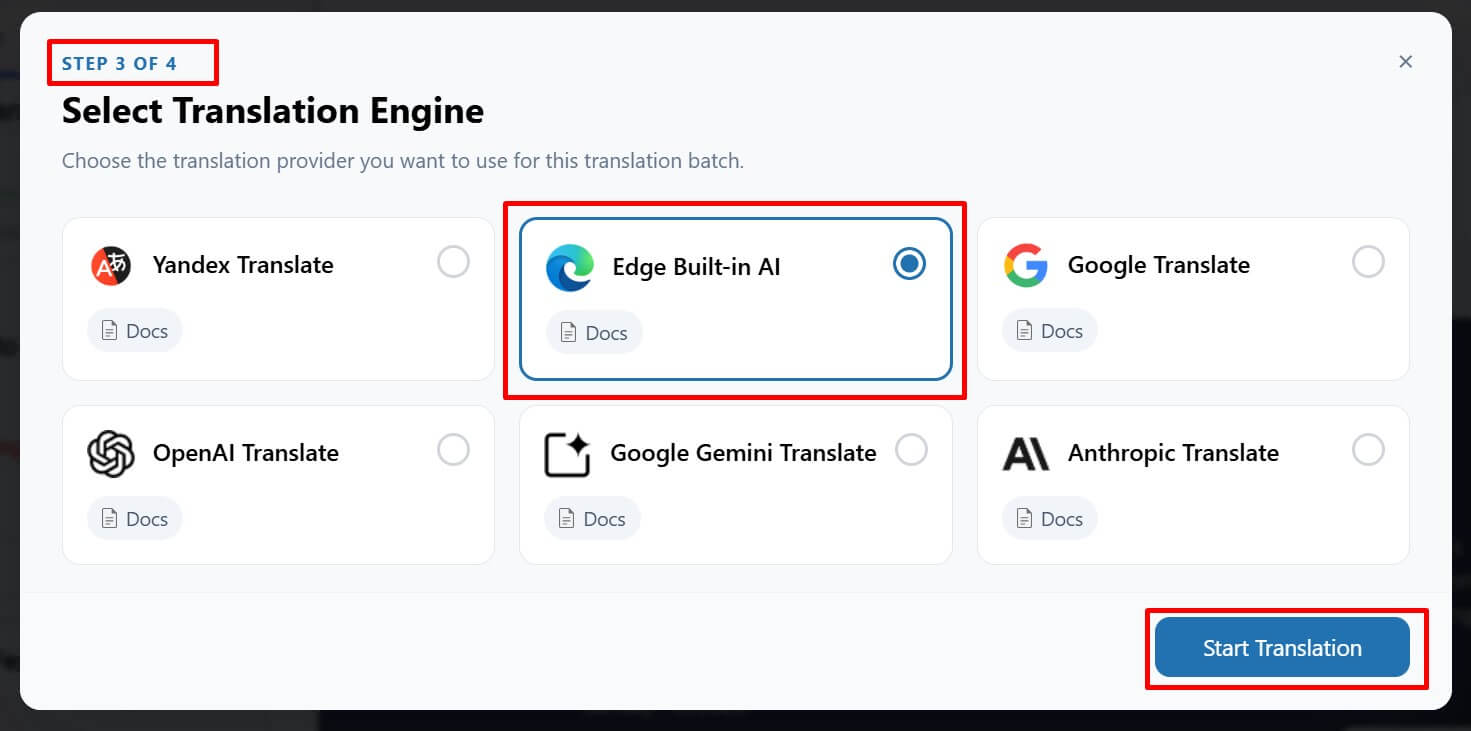
Task: Select the Yandex Translate radio button
Action: (x=453, y=262)
